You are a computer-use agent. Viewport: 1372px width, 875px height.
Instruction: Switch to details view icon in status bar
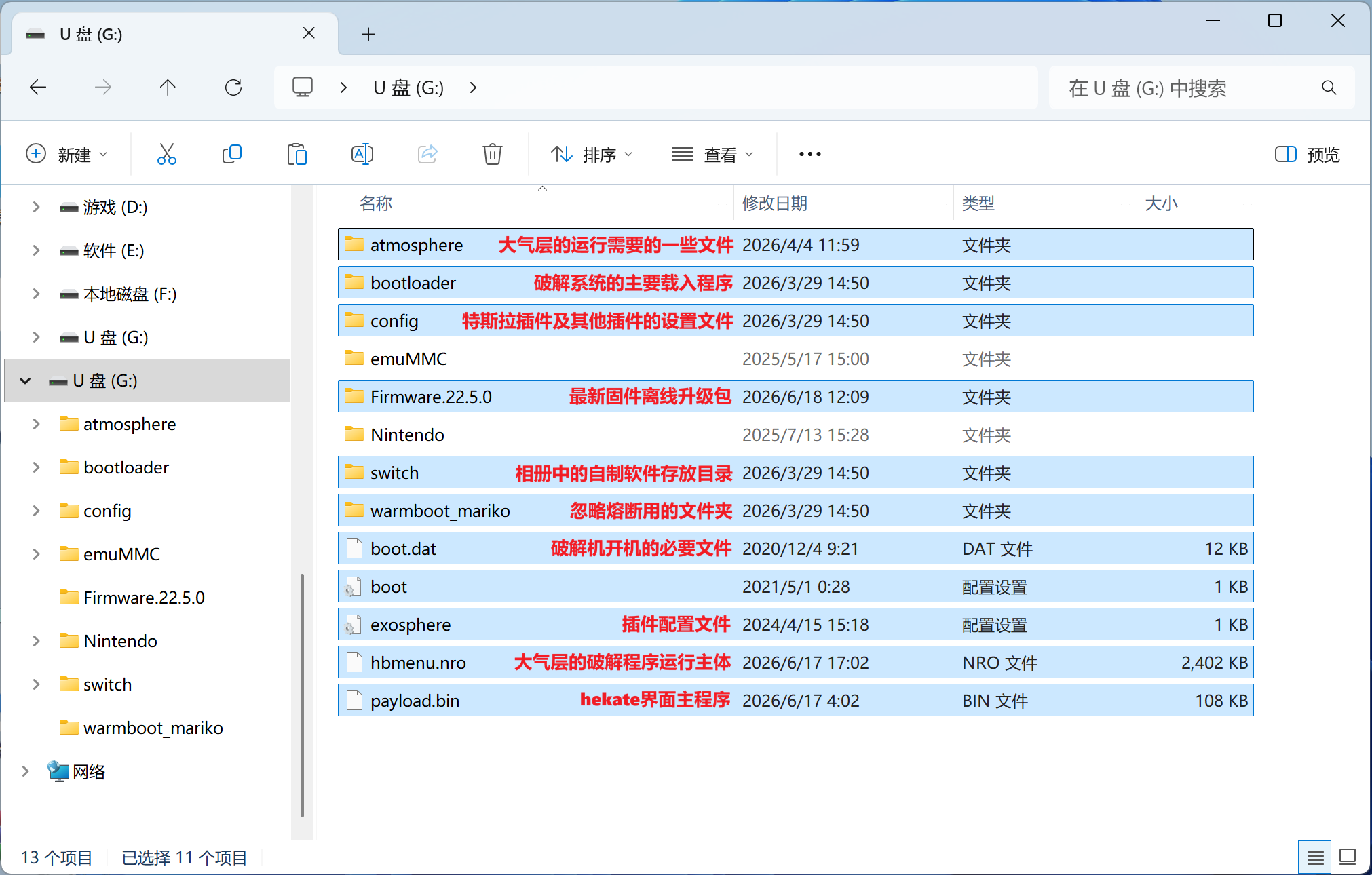1315,857
